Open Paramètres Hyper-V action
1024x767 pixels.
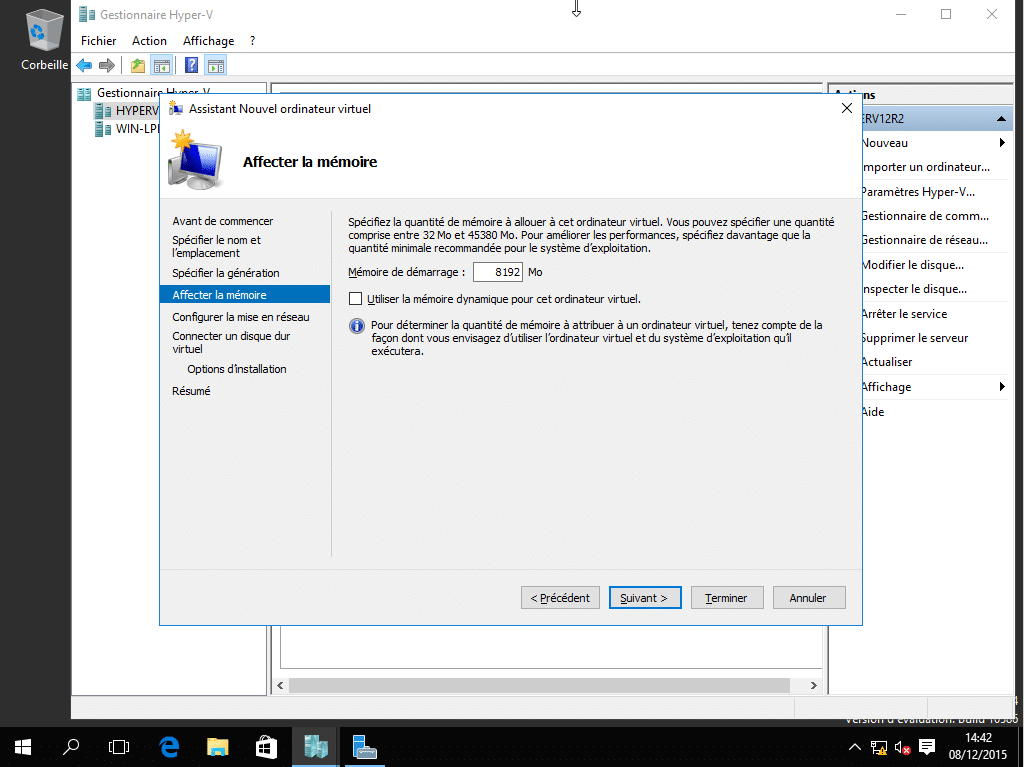click(918, 191)
